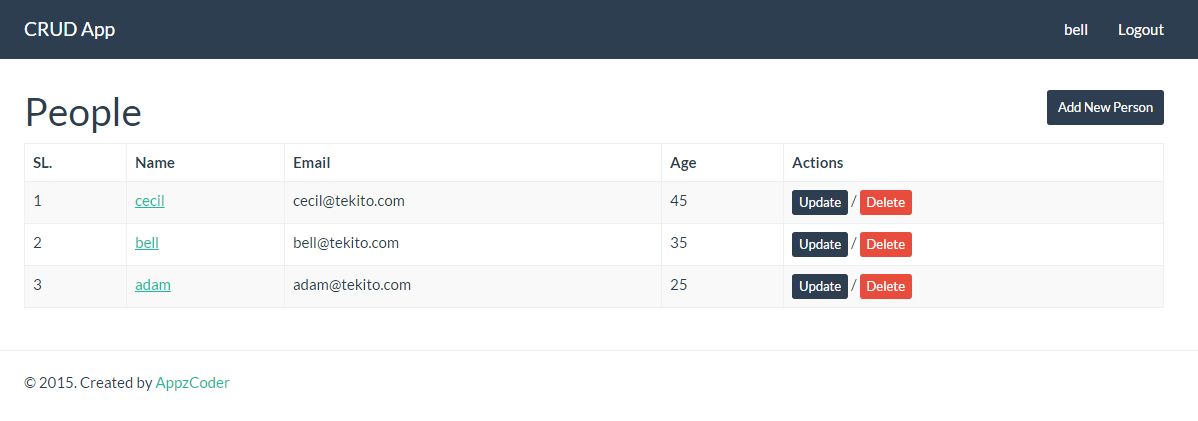Screen dimensions: 1198x421
Task: Delete the cecil record
Action: [886, 202]
